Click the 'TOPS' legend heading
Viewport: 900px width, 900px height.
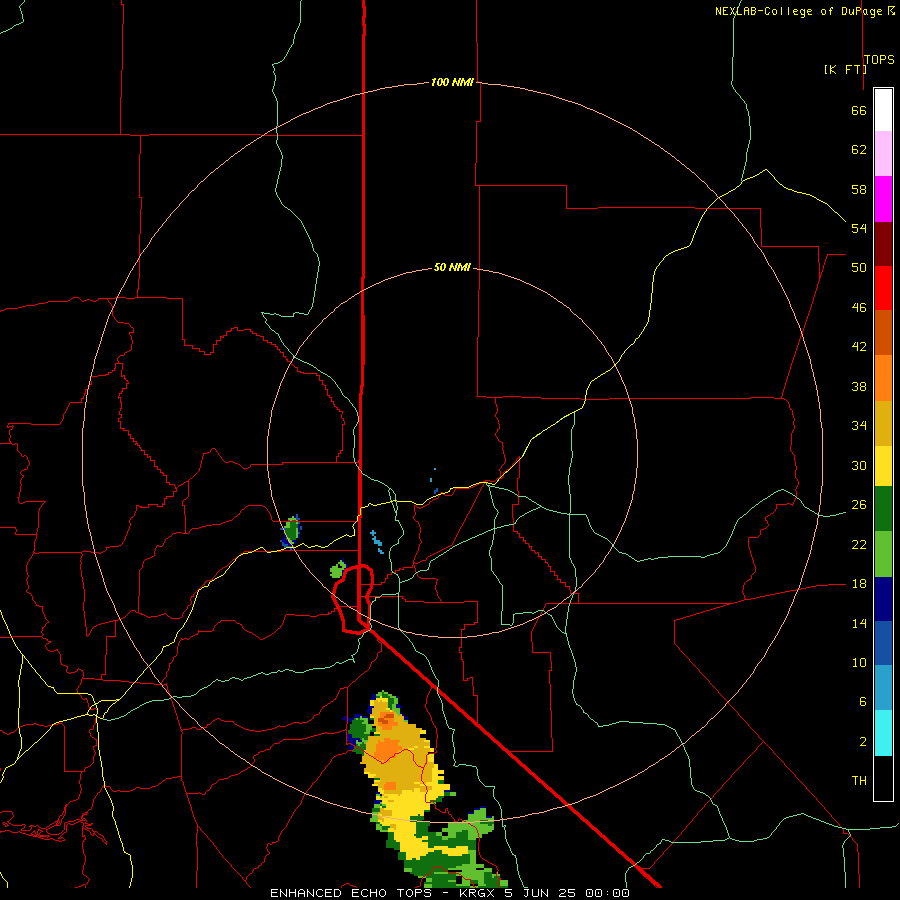[x=879, y=60]
